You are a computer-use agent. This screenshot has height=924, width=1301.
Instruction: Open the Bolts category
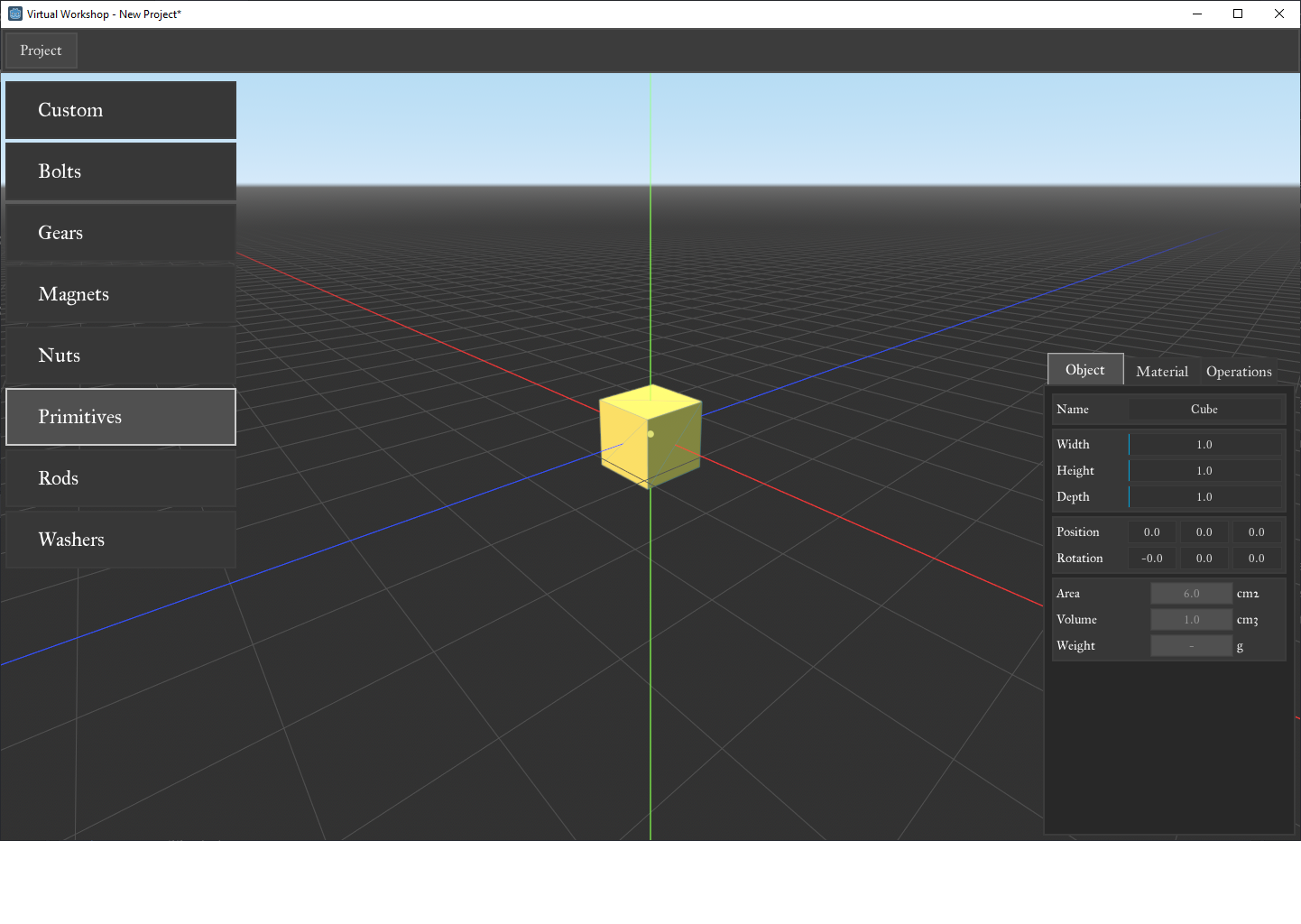[x=121, y=171]
